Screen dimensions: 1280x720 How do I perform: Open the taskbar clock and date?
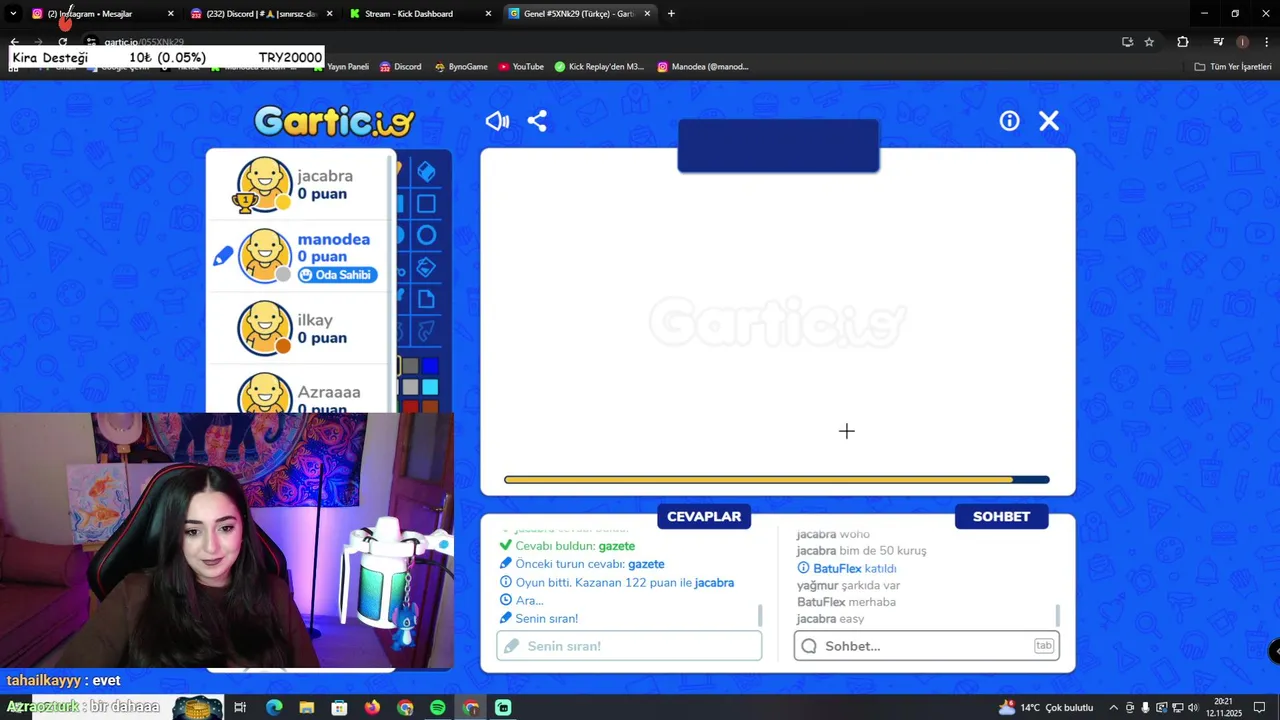point(1224,708)
